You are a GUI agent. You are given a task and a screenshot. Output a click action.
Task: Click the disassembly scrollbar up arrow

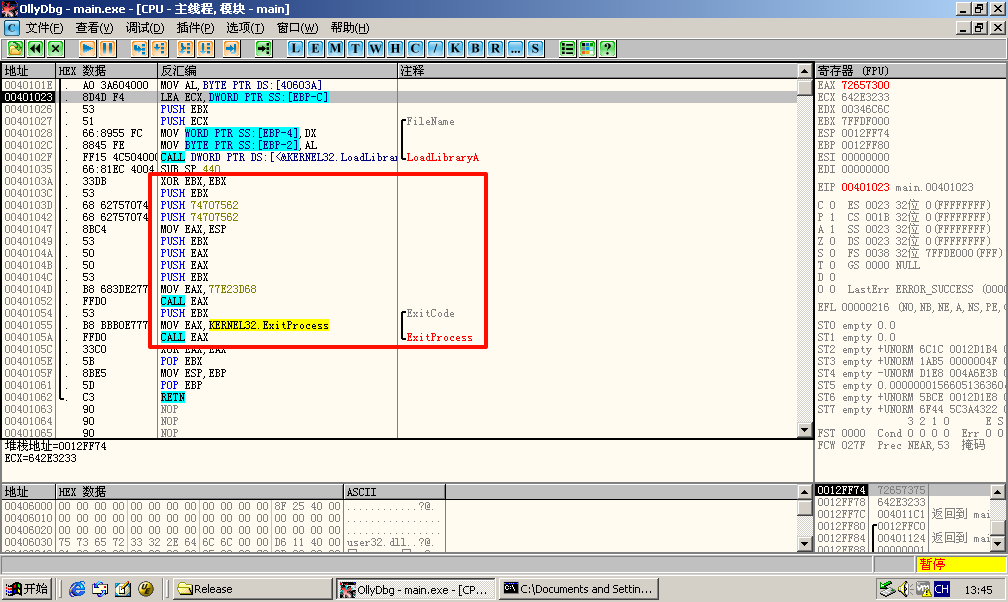coord(804,71)
